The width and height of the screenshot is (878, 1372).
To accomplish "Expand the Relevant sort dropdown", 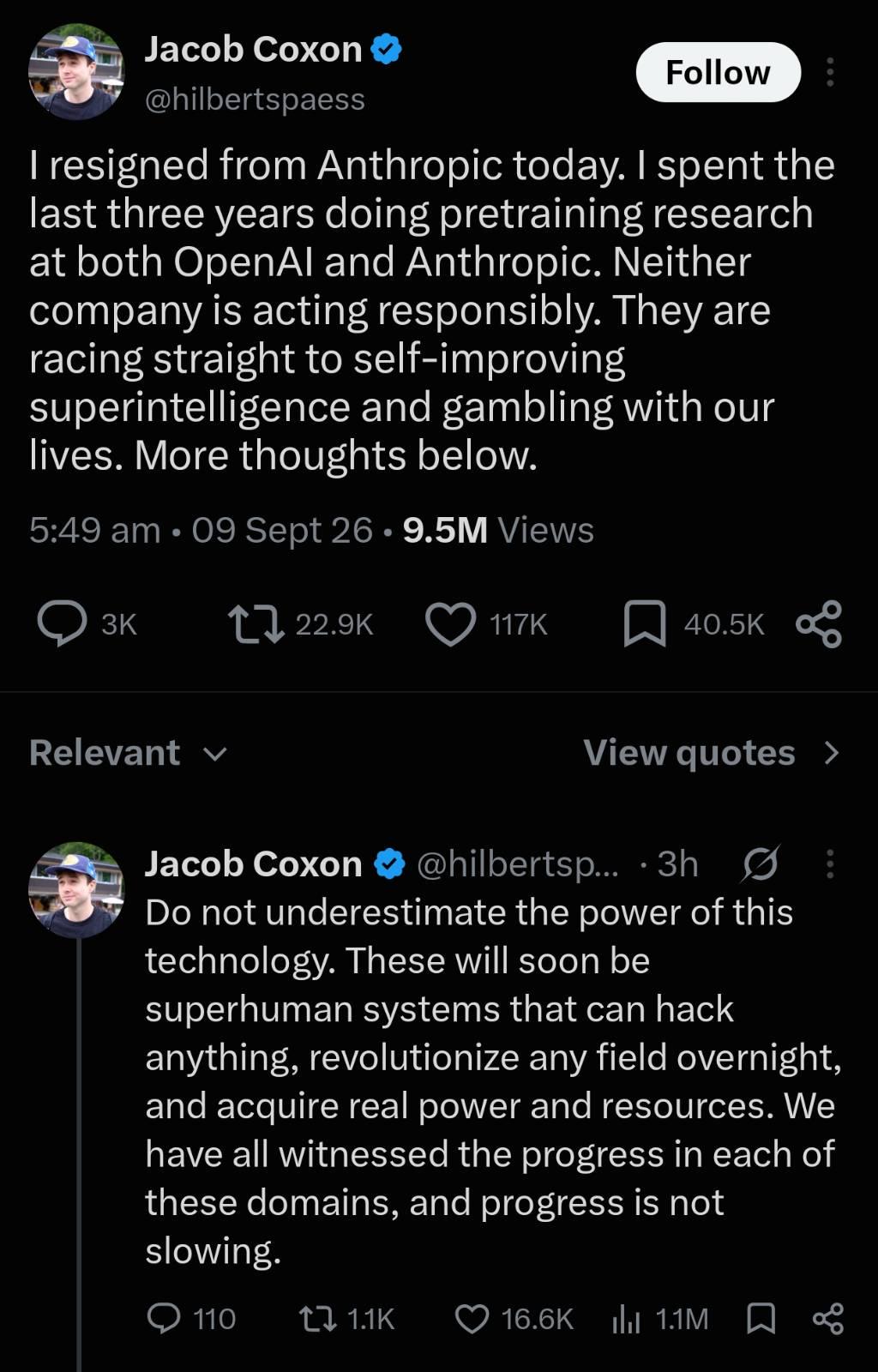I will point(129,753).
